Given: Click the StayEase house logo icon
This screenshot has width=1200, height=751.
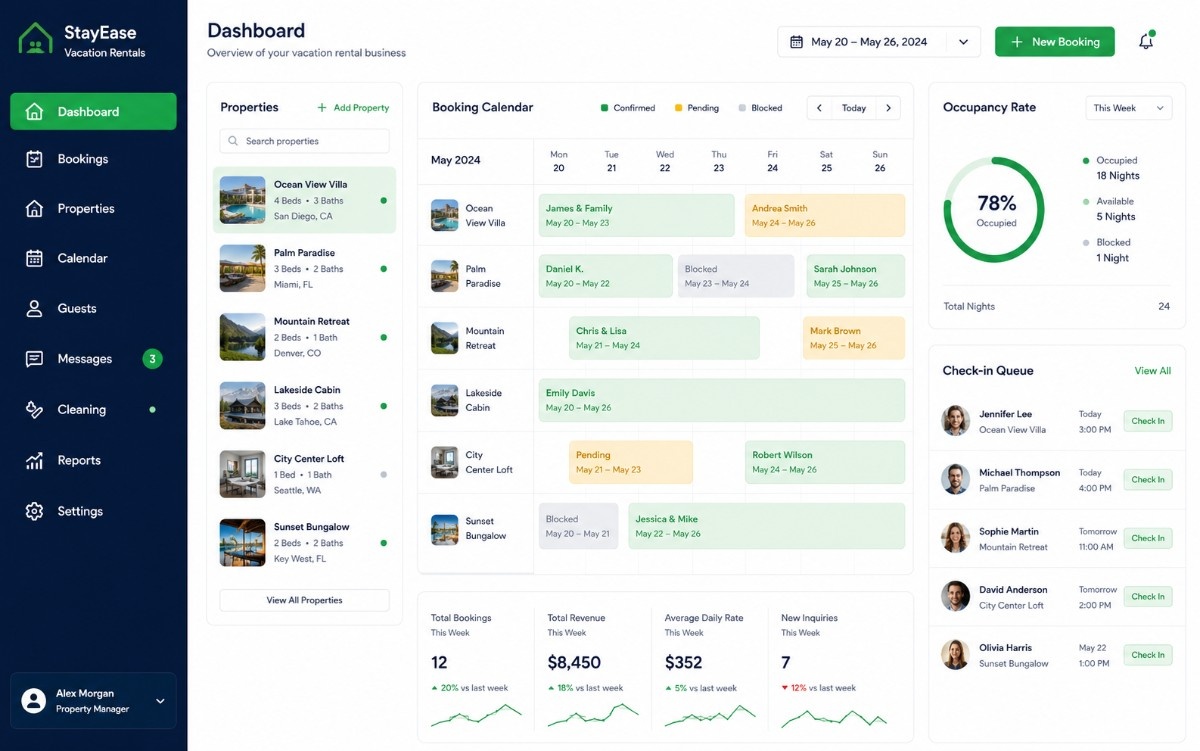Looking at the screenshot, I should point(36,39).
